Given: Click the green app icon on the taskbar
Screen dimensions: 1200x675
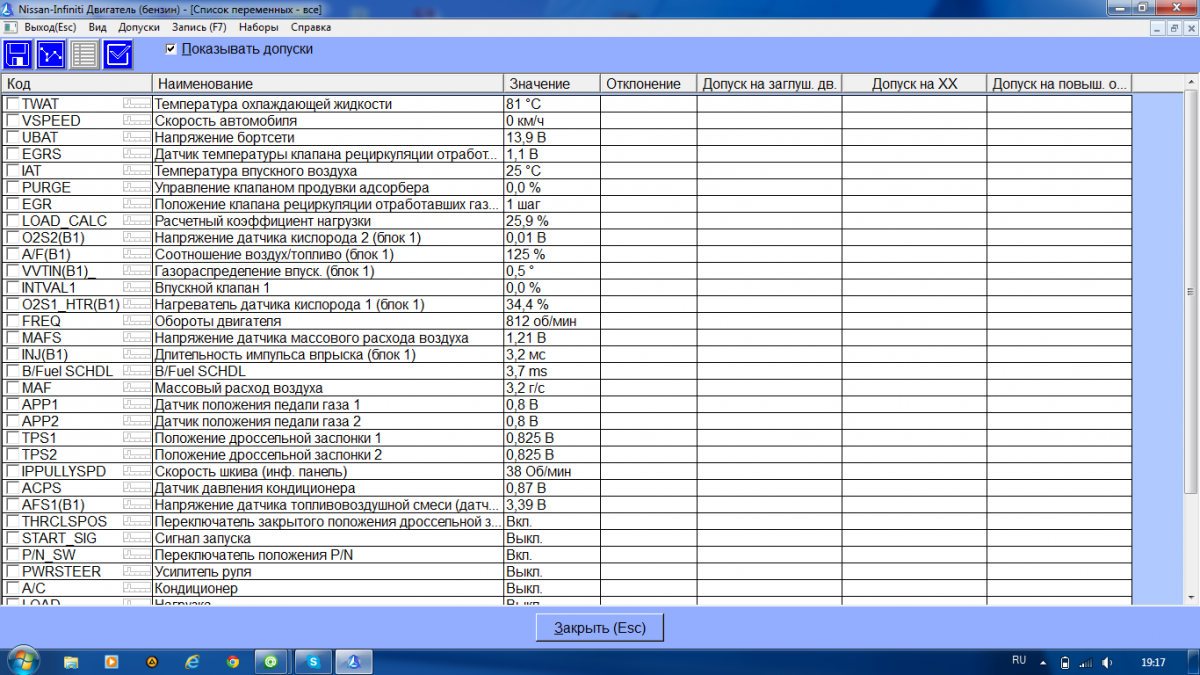Looking at the screenshot, I should click(x=272, y=662).
